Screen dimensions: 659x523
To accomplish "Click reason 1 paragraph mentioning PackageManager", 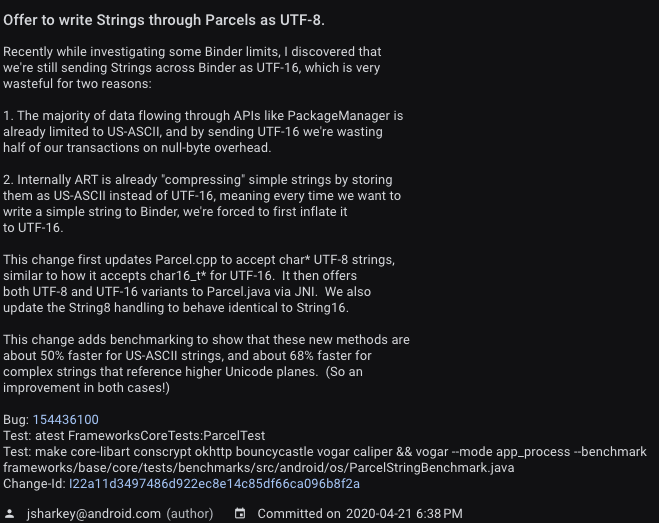I will [x=203, y=132].
